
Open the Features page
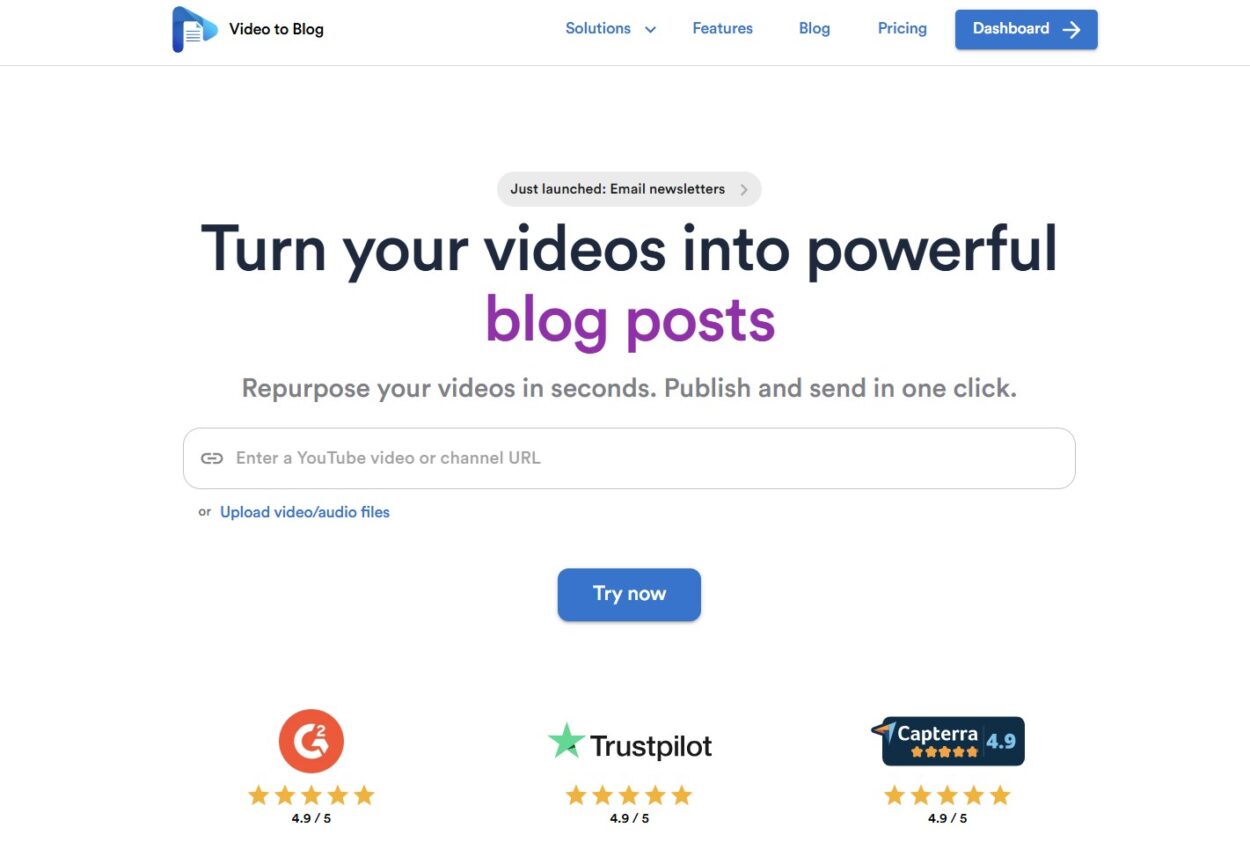coord(722,29)
